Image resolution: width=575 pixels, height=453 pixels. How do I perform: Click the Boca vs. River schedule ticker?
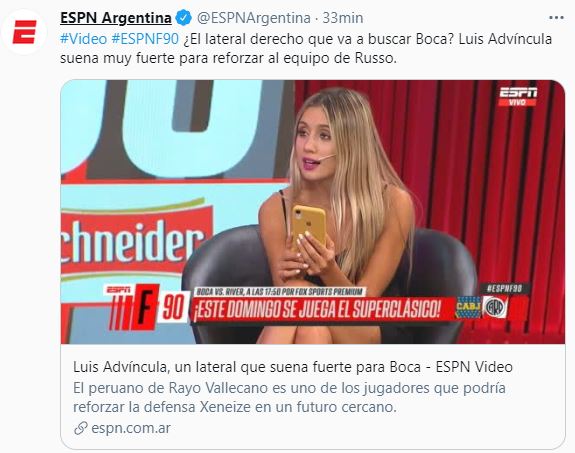pos(280,292)
